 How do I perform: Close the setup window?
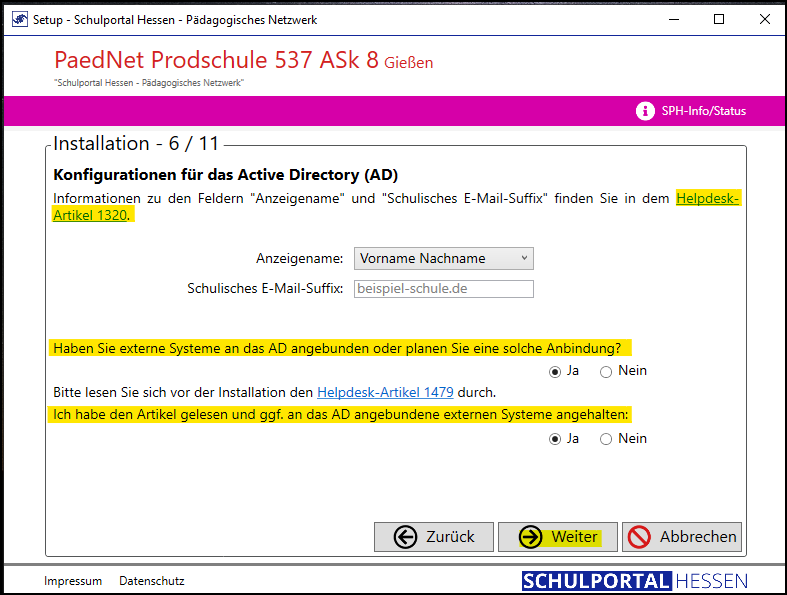764,20
